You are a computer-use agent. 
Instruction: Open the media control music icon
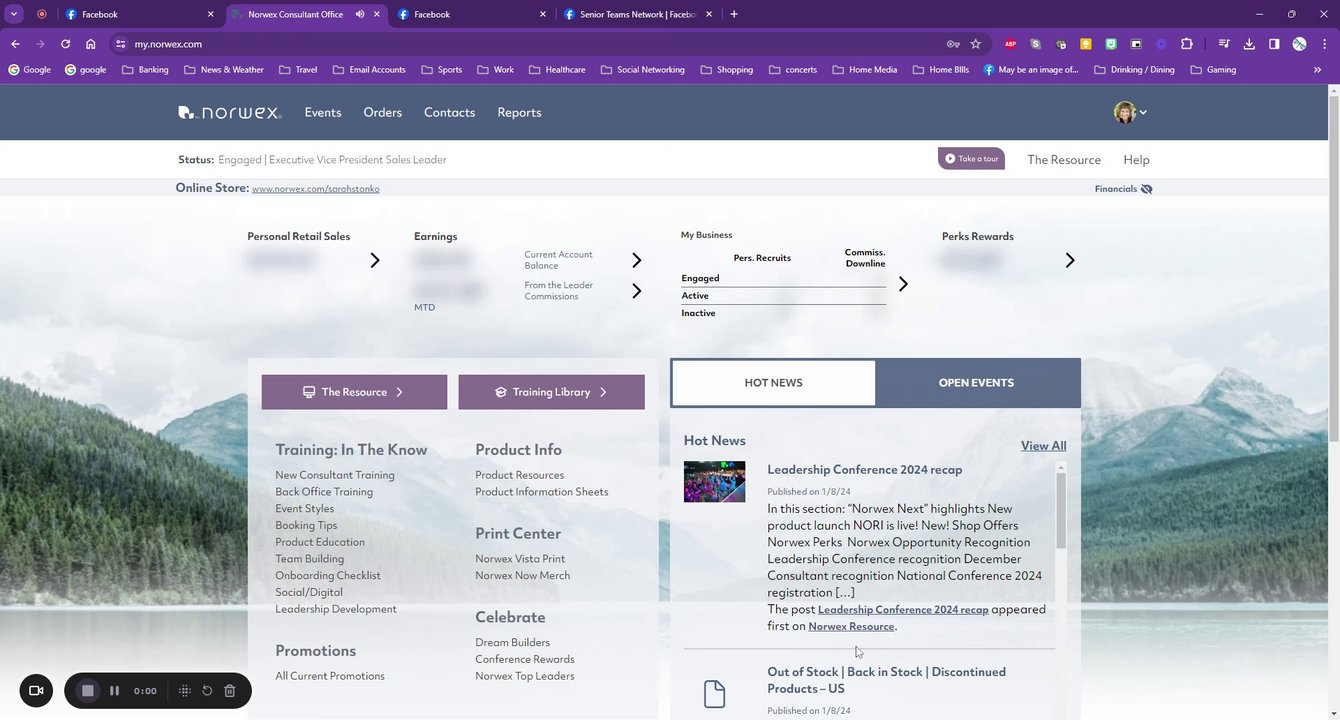coord(1224,44)
